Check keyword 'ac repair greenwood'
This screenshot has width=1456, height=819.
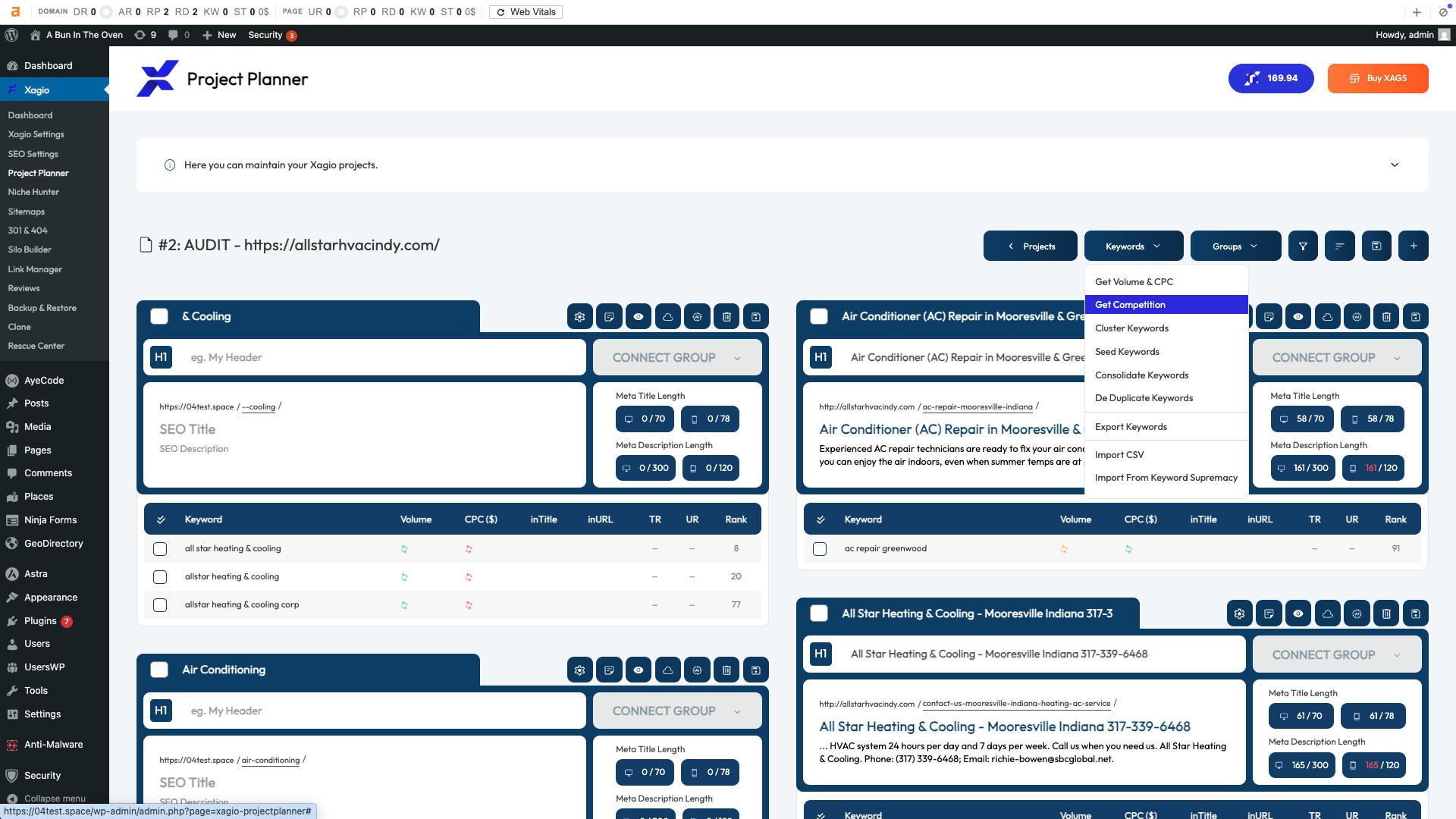tap(820, 549)
